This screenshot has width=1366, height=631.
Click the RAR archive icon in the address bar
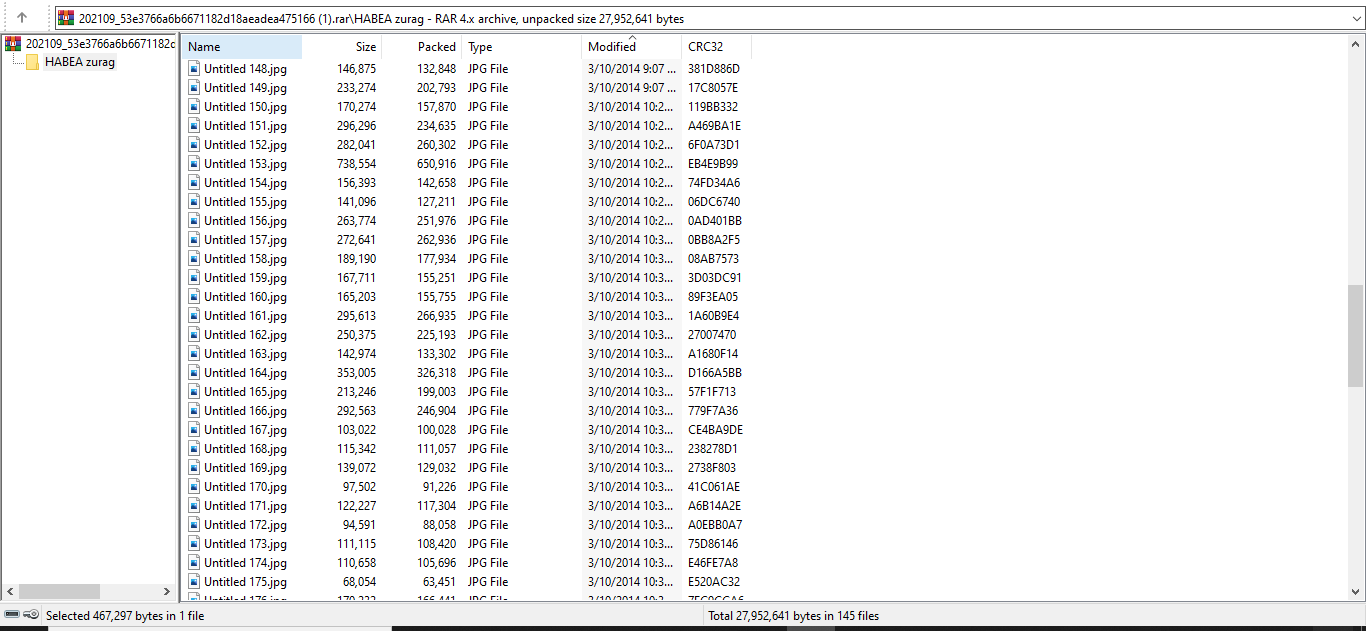66,18
